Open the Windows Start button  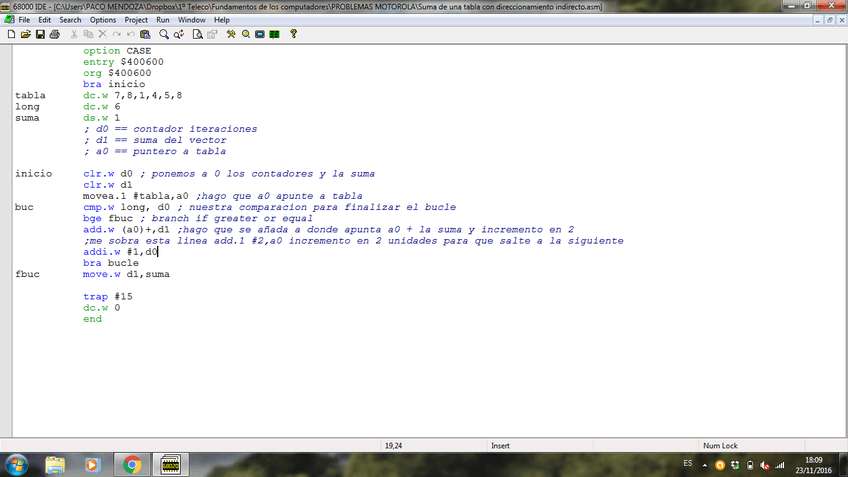click(x=17, y=465)
